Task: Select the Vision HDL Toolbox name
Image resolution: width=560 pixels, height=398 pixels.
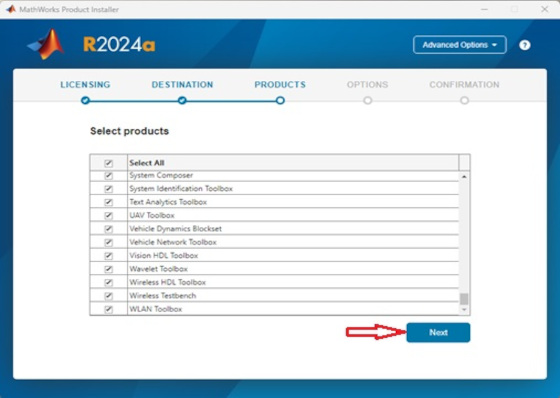Action: pyautogui.click(x=164, y=256)
